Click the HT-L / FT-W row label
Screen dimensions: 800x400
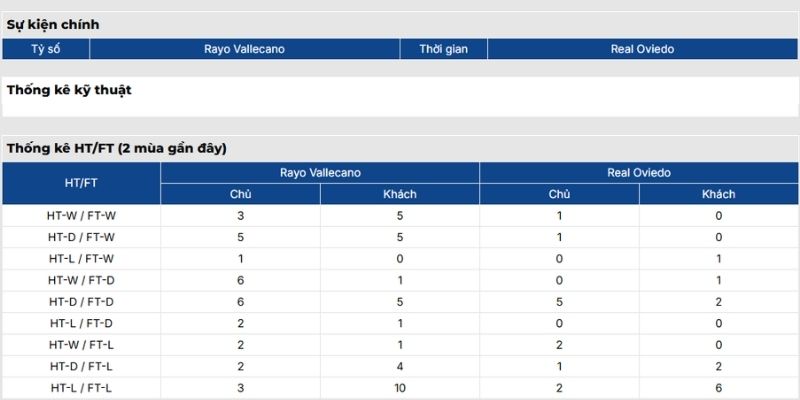[x=81, y=258]
